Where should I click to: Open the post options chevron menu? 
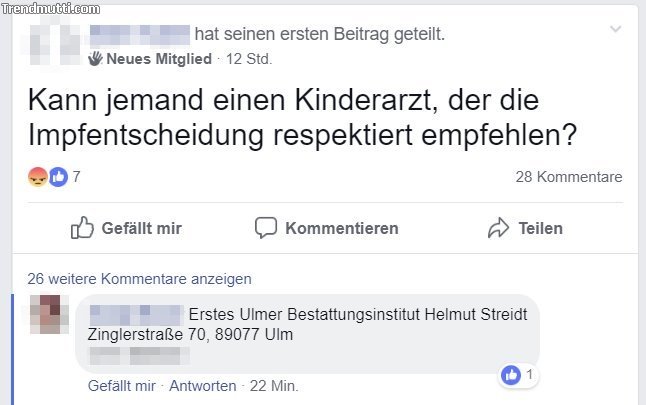click(615, 31)
